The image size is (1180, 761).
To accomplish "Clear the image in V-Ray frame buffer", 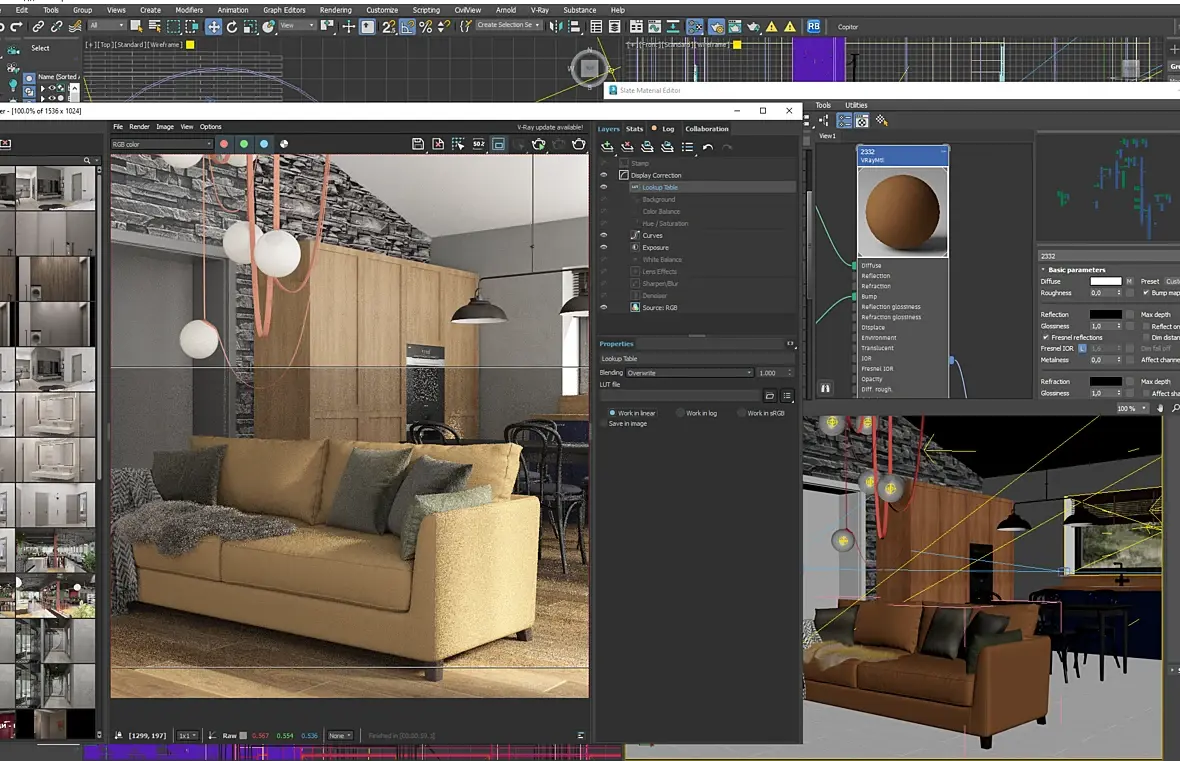I will [x=438, y=144].
